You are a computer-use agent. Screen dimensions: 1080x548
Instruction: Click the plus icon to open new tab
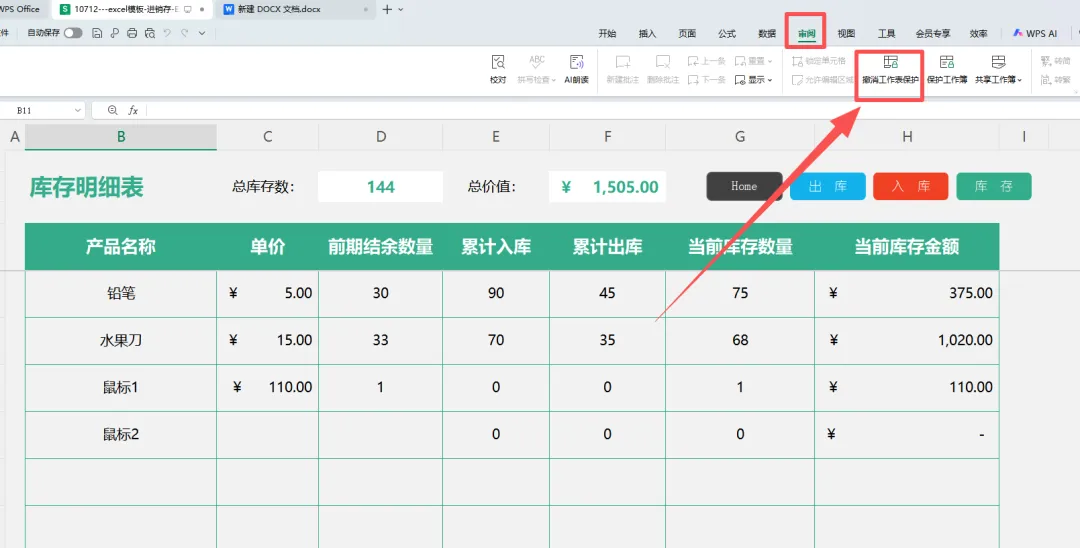pyautogui.click(x=387, y=10)
